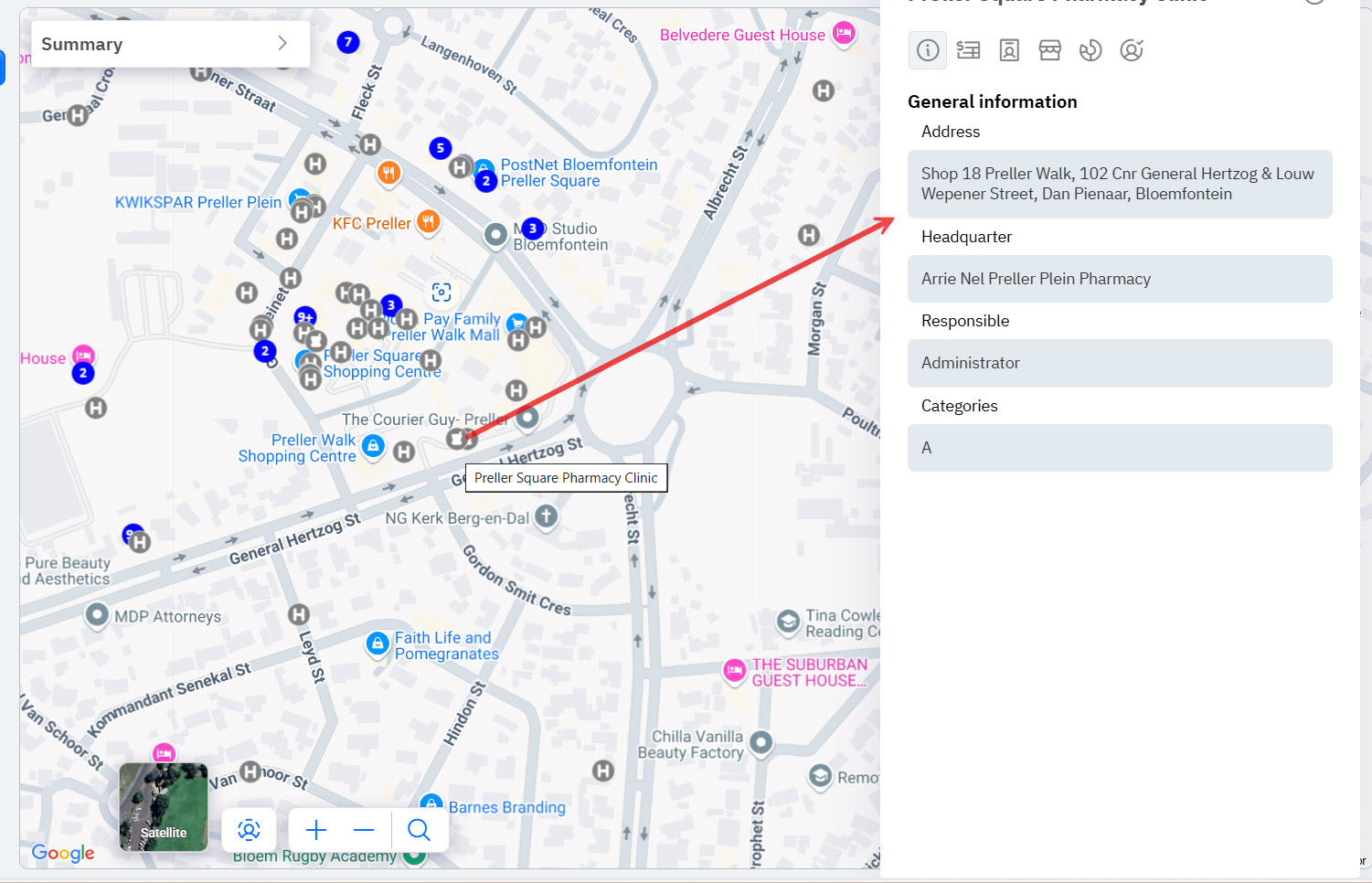Open the map search magnifier
This screenshot has width=1372, height=883.
(419, 830)
